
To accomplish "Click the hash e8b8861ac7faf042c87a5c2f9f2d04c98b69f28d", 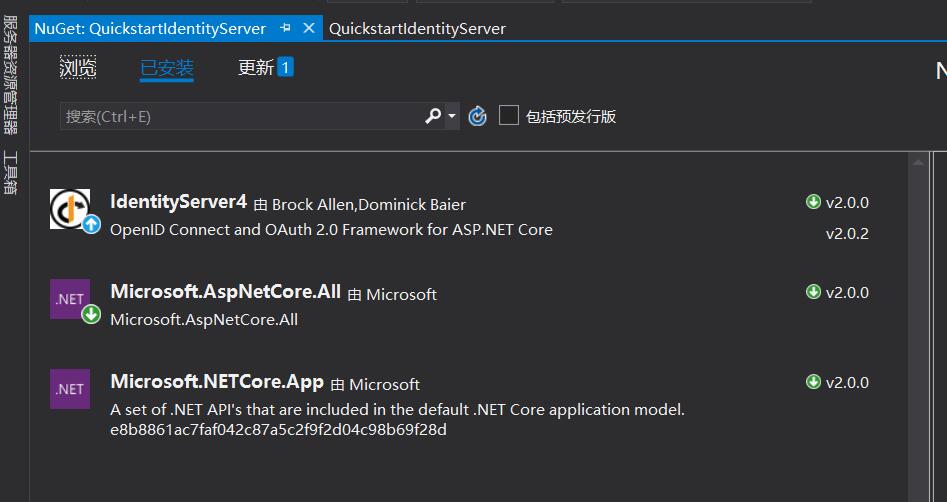I will pyautogui.click(x=278, y=430).
